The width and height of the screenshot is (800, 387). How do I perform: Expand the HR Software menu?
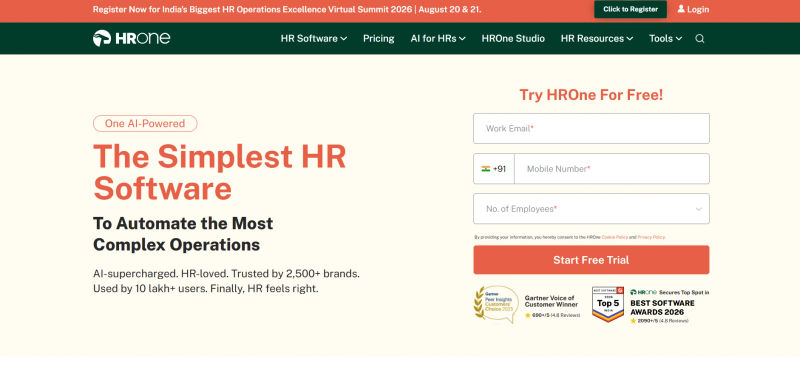pos(314,38)
